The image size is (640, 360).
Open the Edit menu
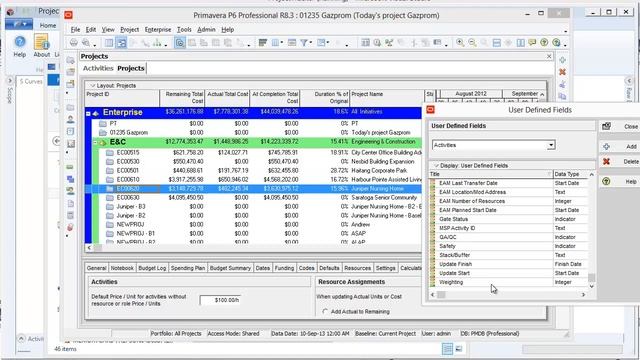coord(91,30)
